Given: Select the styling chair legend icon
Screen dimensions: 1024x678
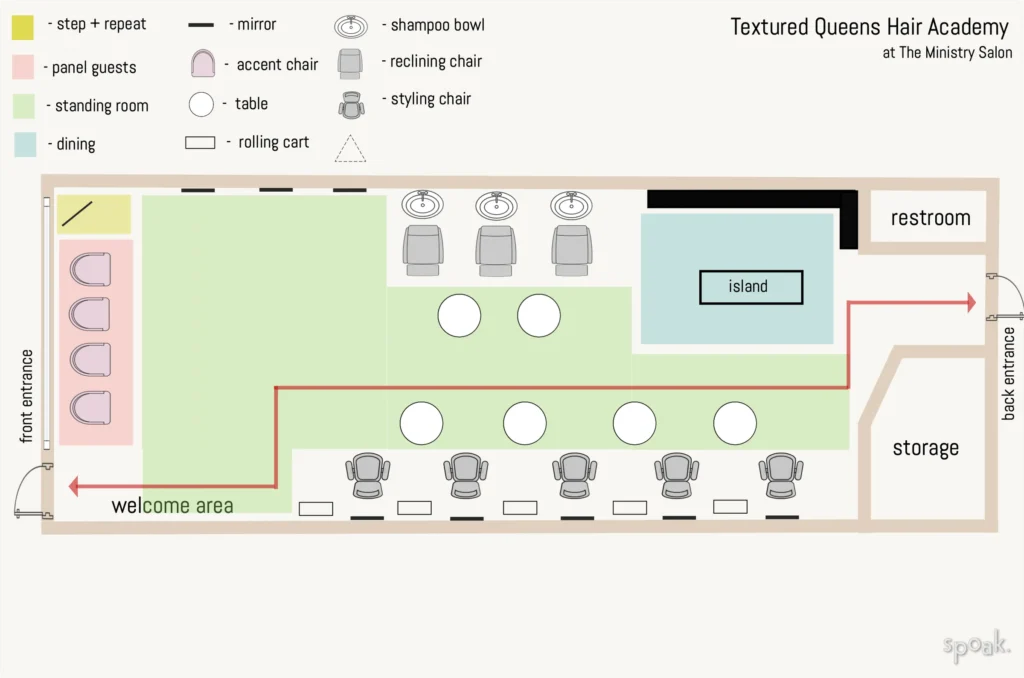Looking at the screenshot, I should tap(351, 103).
